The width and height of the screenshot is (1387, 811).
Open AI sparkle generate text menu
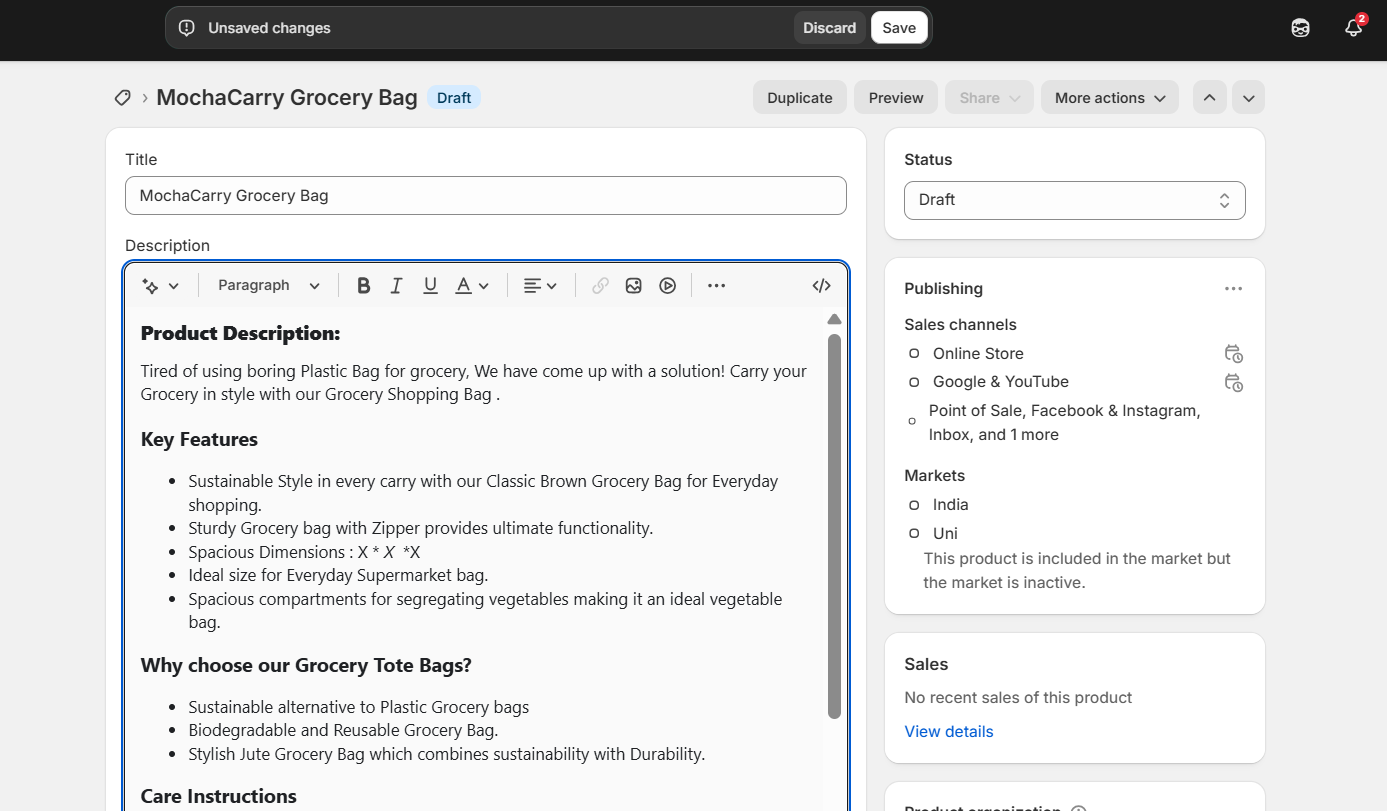tap(160, 285)
